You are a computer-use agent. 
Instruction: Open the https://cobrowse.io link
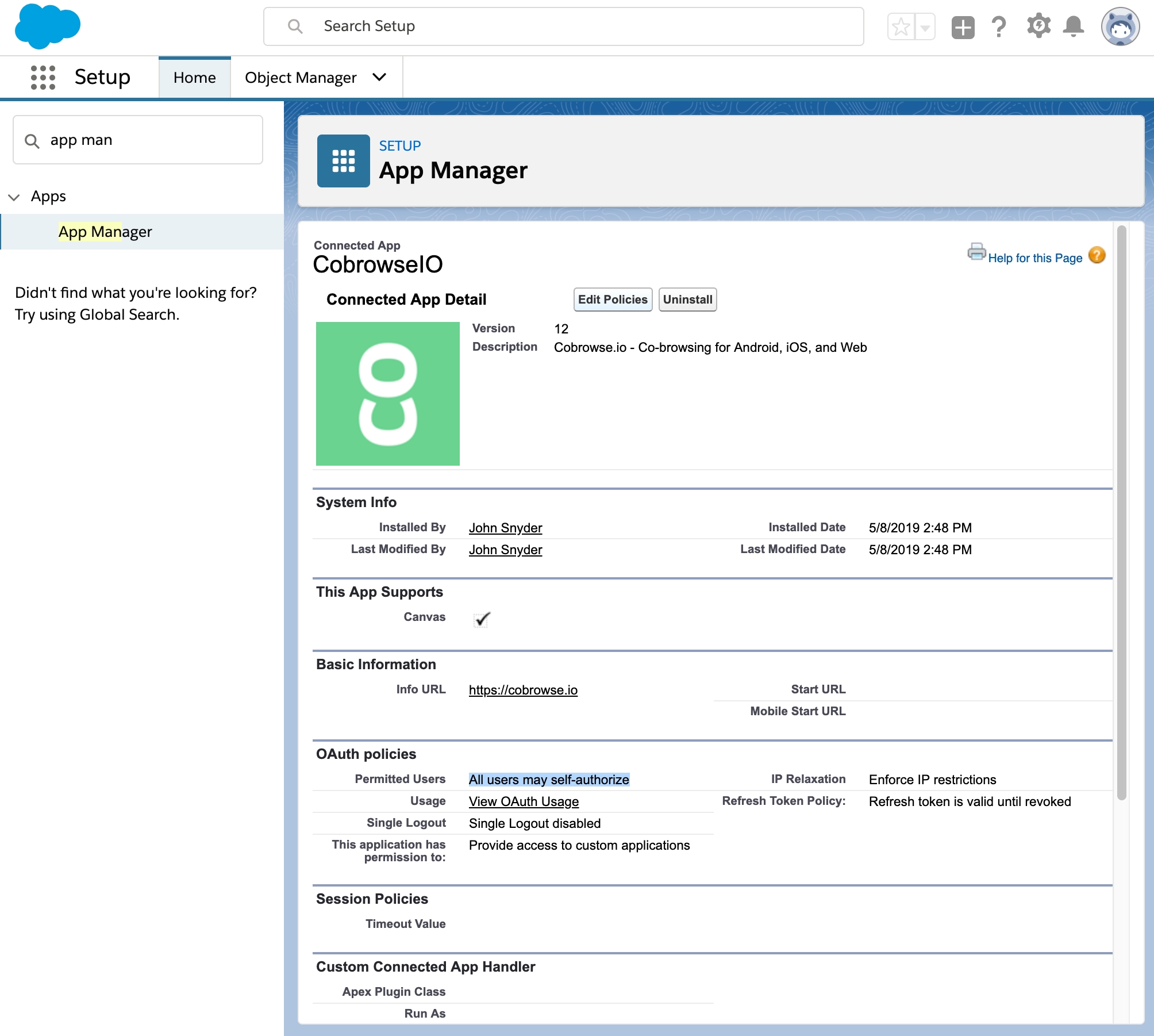click(523, 690)
